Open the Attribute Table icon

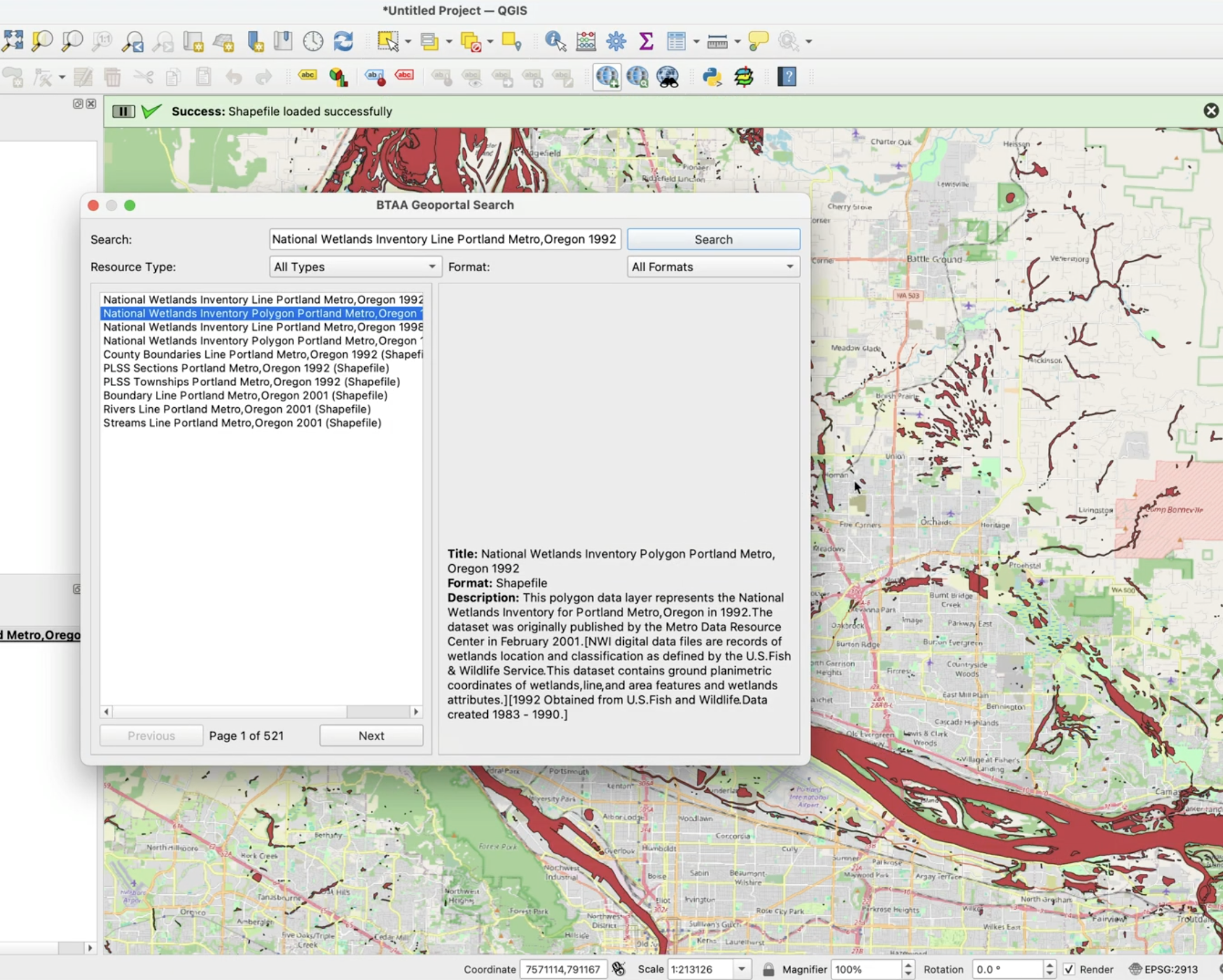676,41
